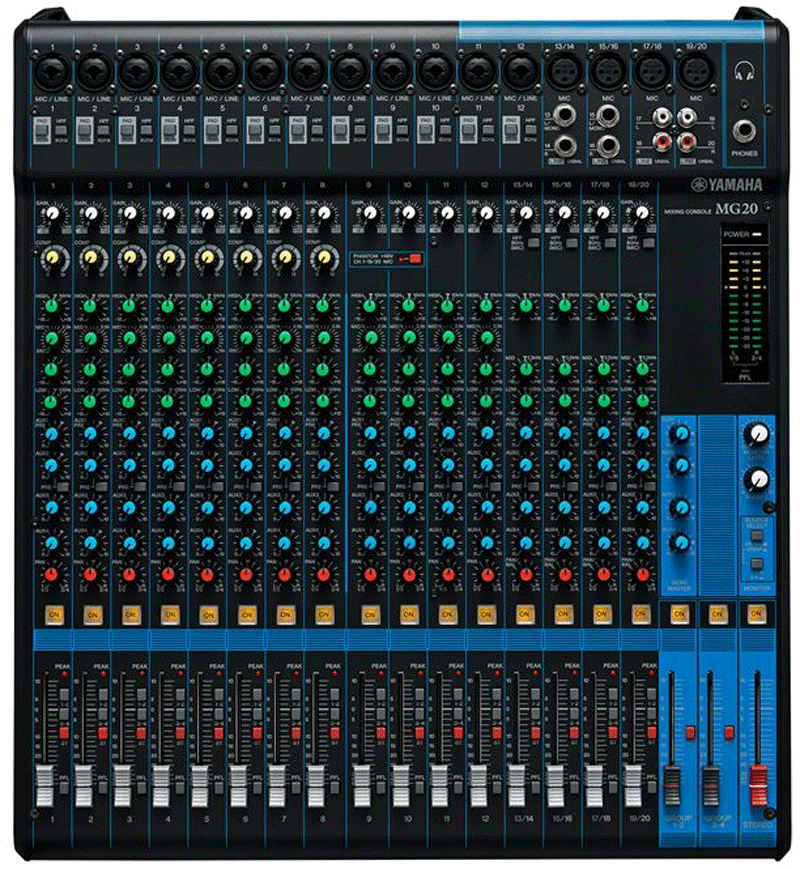Click the GROUP 3-4 fader cap
Image resolution: width=800 pixels, height=869 pixels.
tap(710, 786)
